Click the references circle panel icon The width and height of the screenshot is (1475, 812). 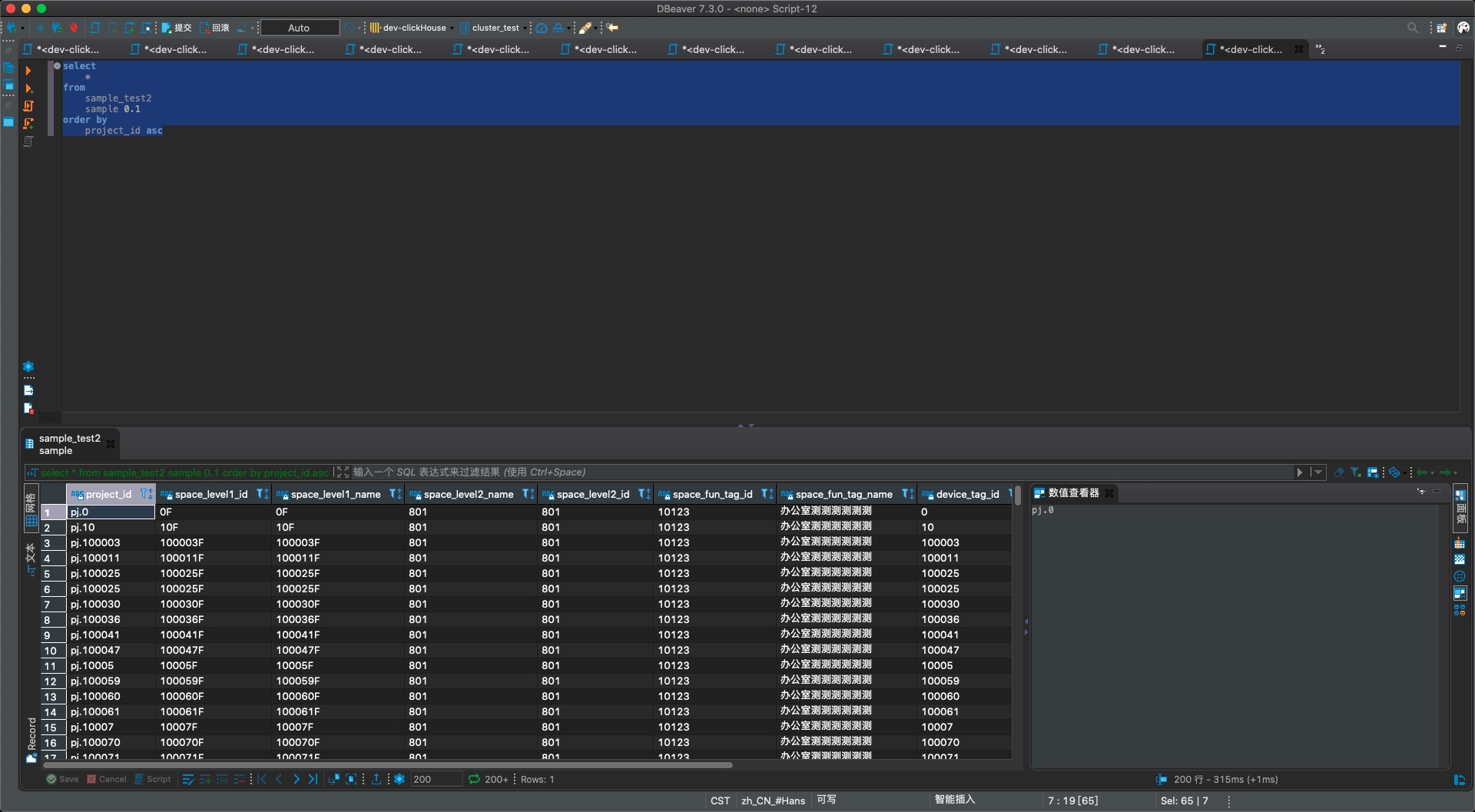click(x=1460, y=577)
